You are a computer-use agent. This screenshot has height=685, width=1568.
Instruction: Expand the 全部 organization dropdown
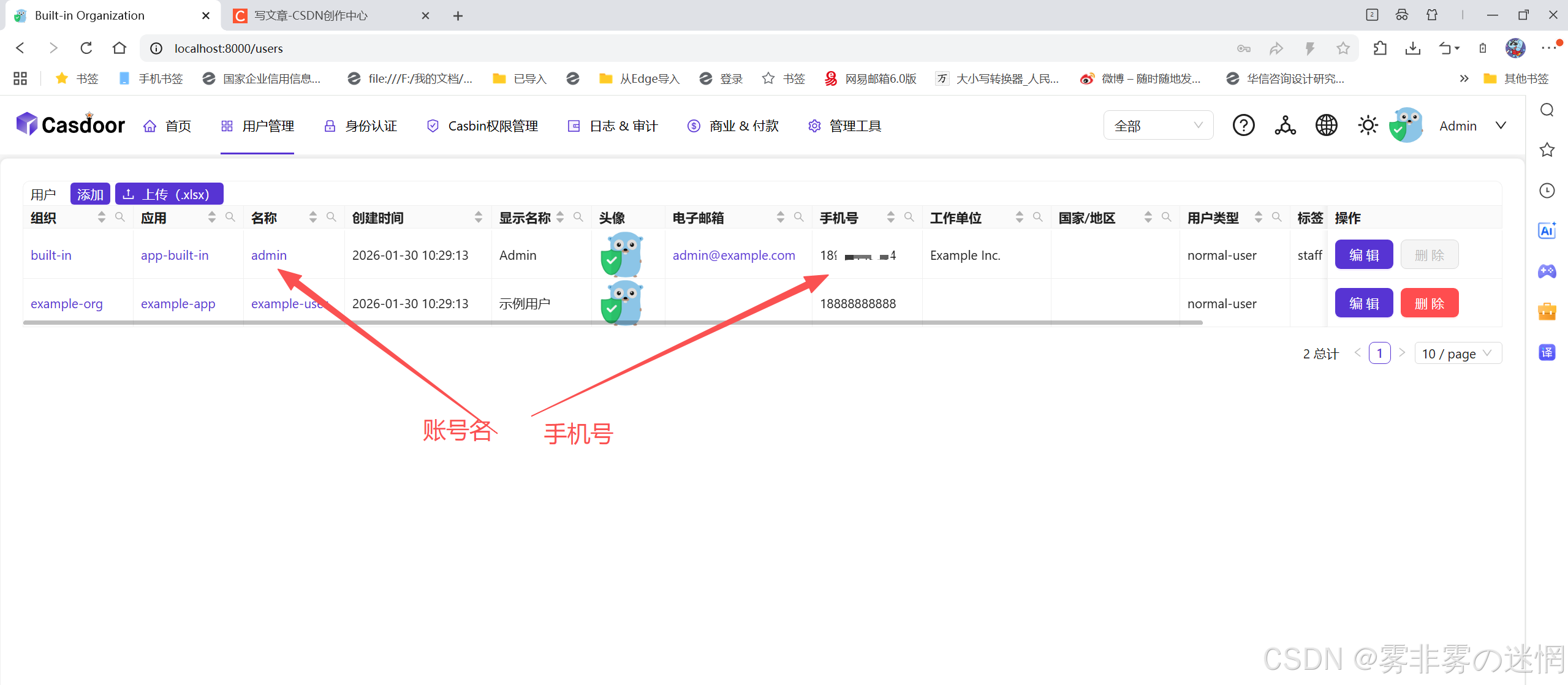[x=1157, y=126]
